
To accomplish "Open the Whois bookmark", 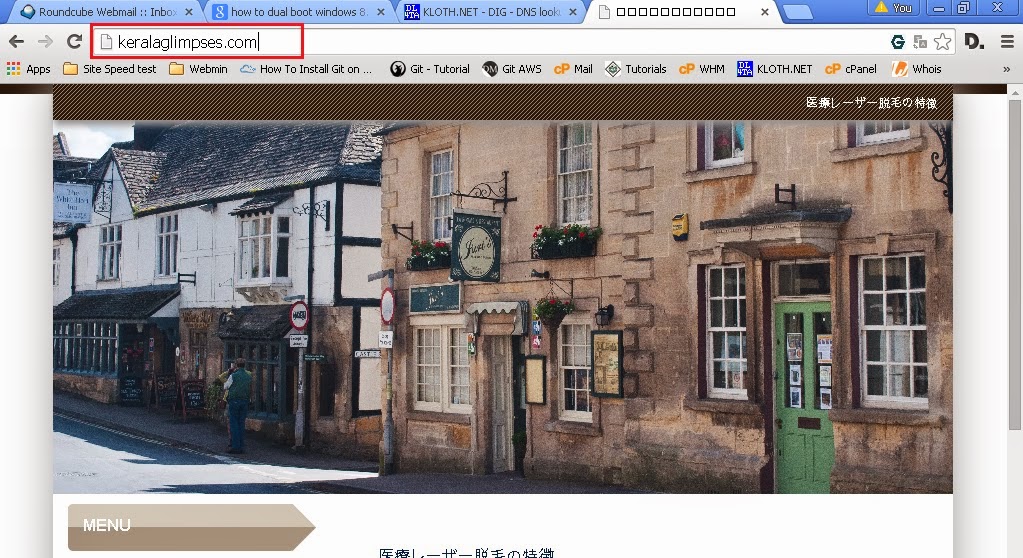I will [x=917, y=69].
